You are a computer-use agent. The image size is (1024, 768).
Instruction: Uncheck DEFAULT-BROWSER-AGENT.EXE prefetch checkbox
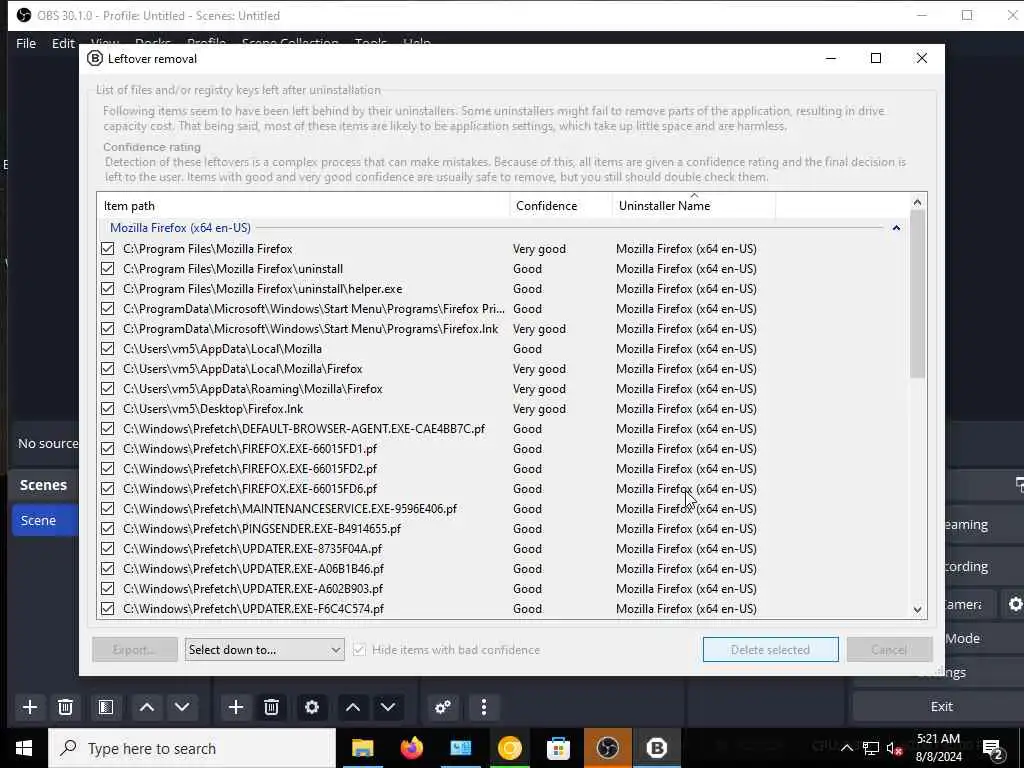108,429
